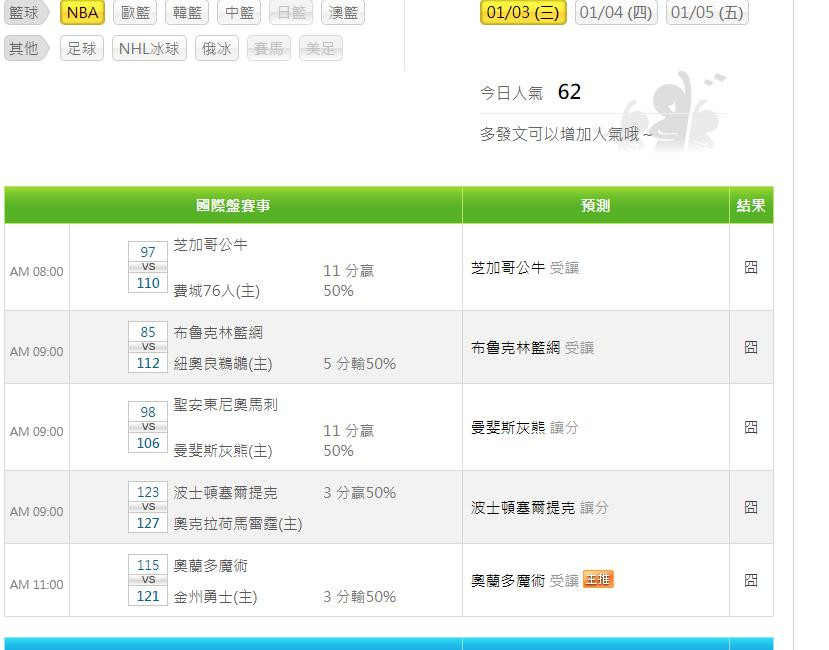The height and width of the screenshot is (650, 829).
Task: Click result icon for 布魯克林籃網 prediction row
Action: [751, 347]
